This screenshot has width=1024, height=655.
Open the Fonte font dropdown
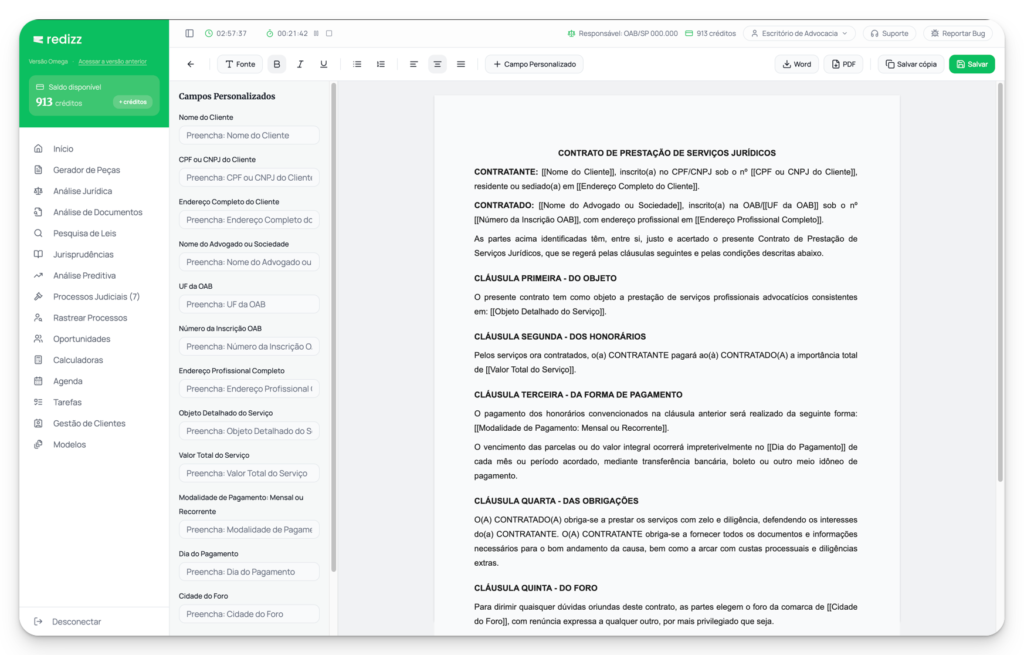click(240, 64)
